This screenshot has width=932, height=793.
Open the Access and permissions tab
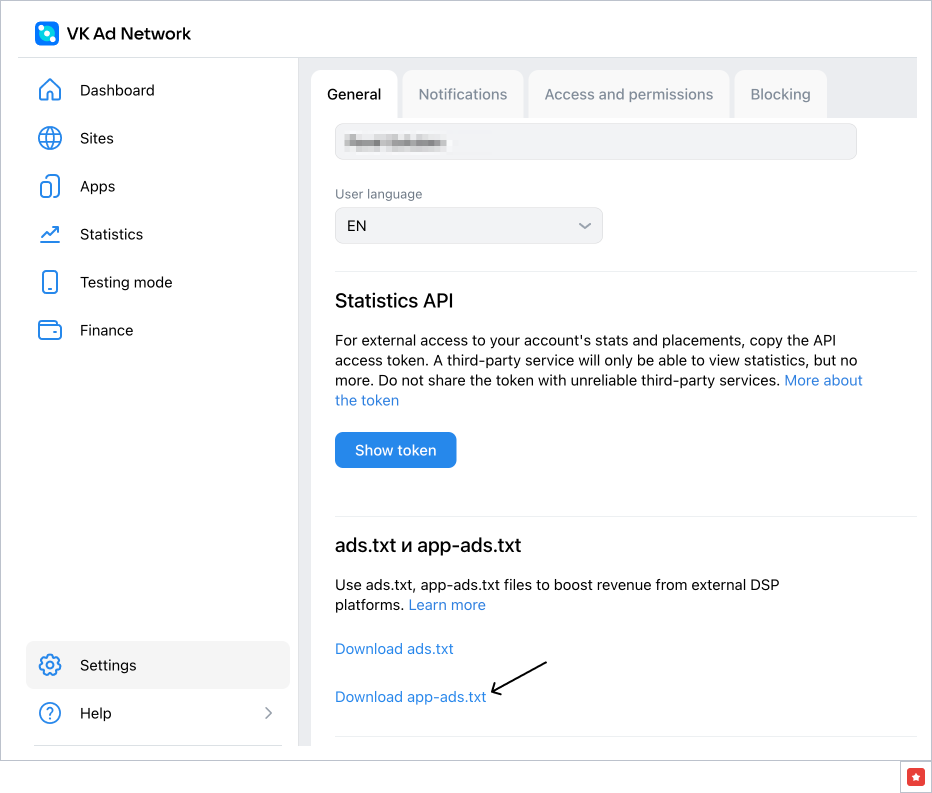click(x=628, y=95)
